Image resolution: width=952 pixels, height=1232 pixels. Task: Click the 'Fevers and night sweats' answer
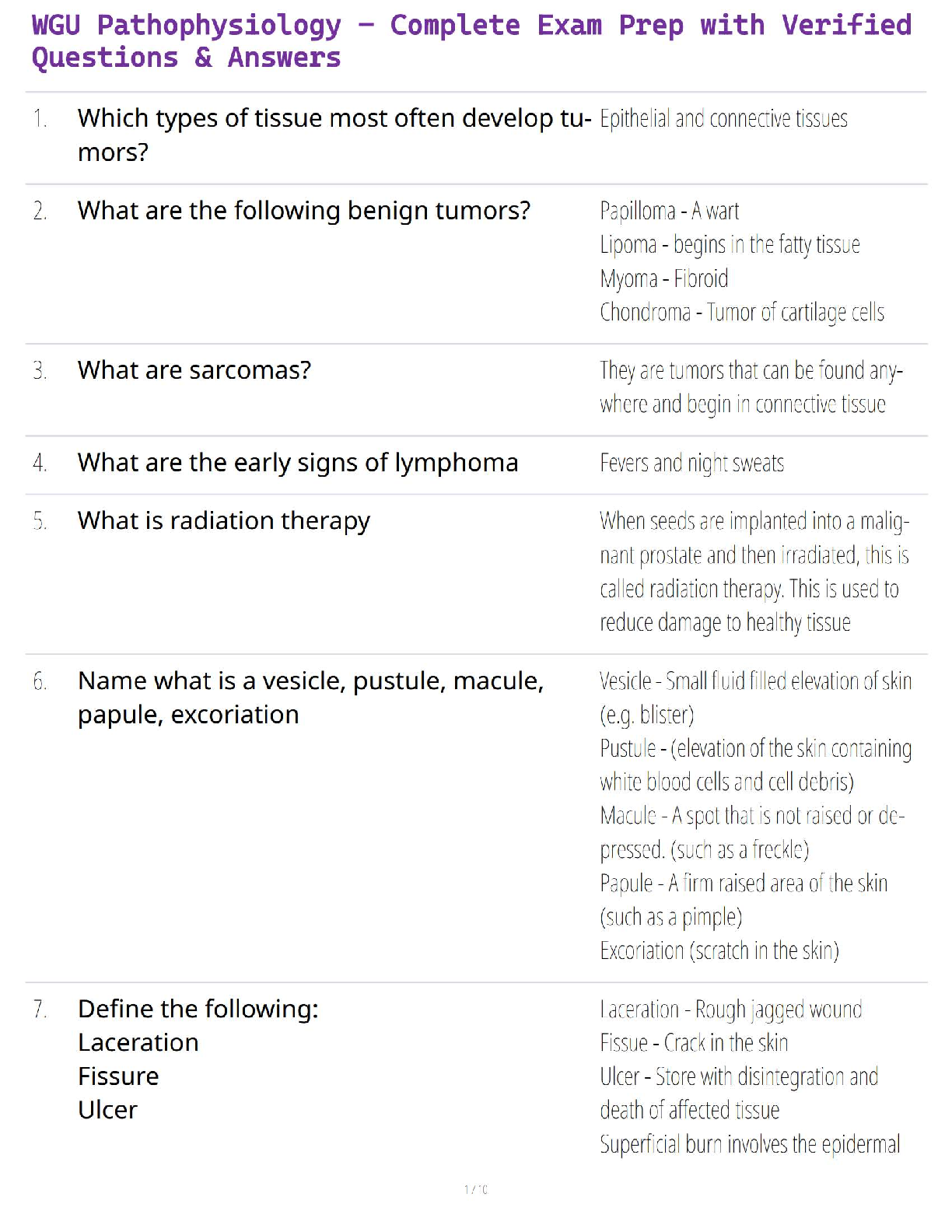[691, 464]
